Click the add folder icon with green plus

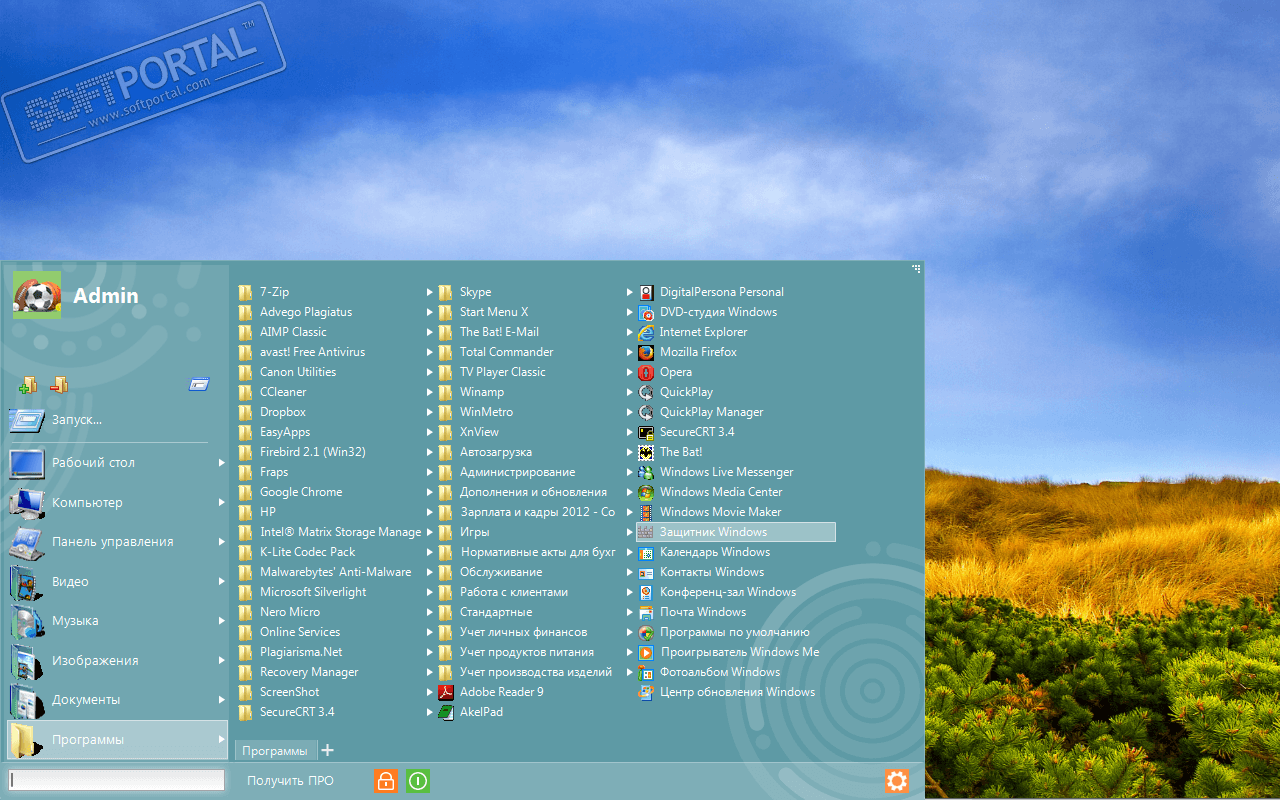coord(28,385)
